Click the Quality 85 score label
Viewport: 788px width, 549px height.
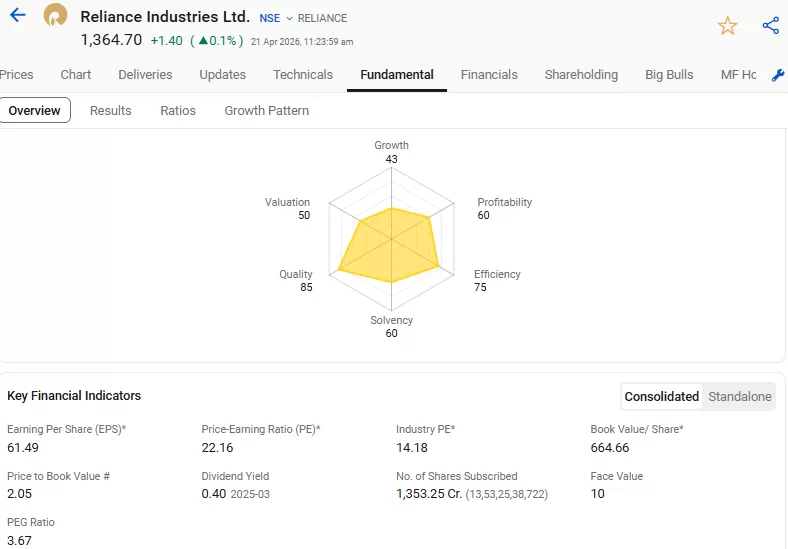point(296,281)
